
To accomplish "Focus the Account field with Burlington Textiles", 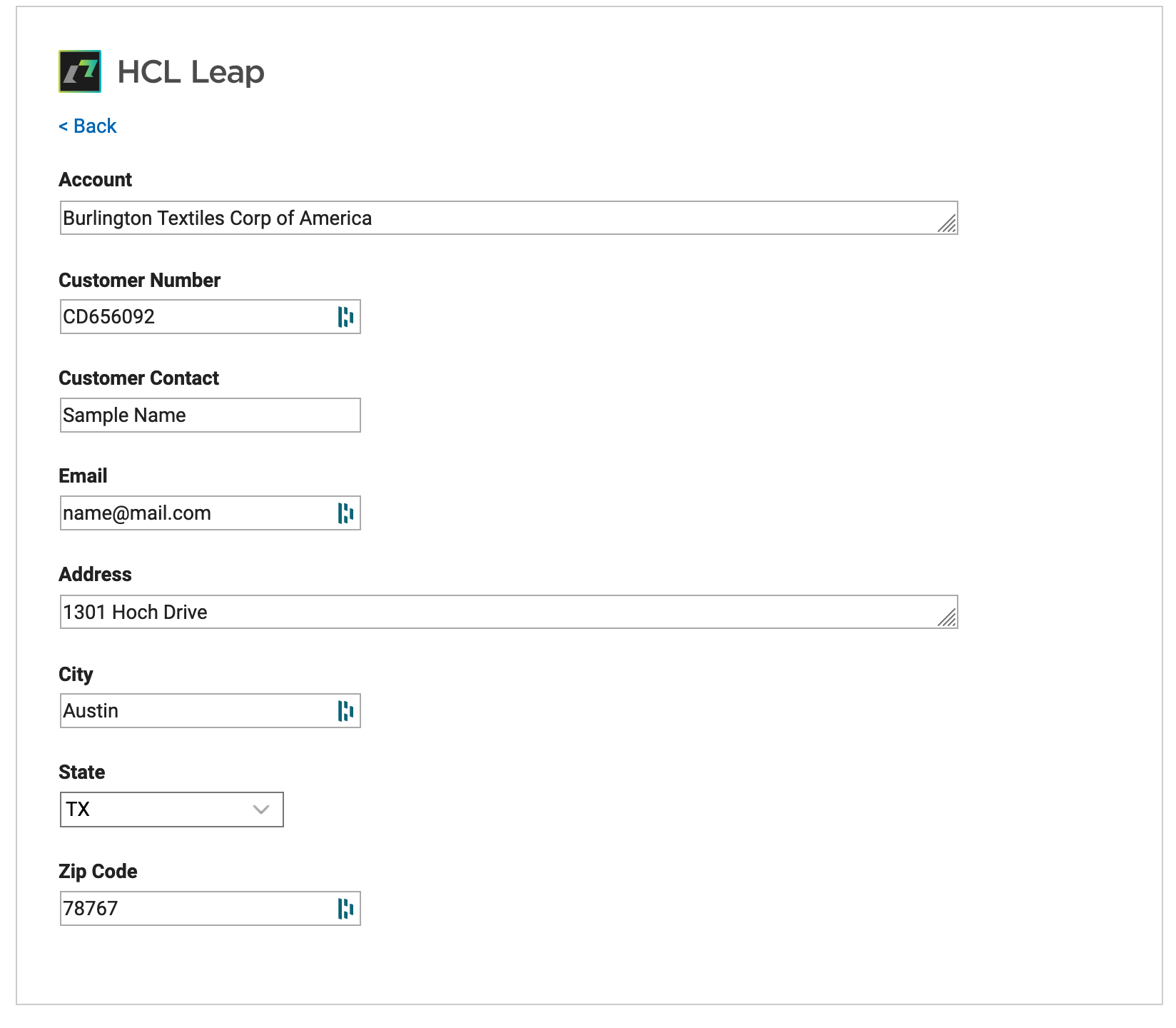I will pyautogui.click(x=509, y=218).
